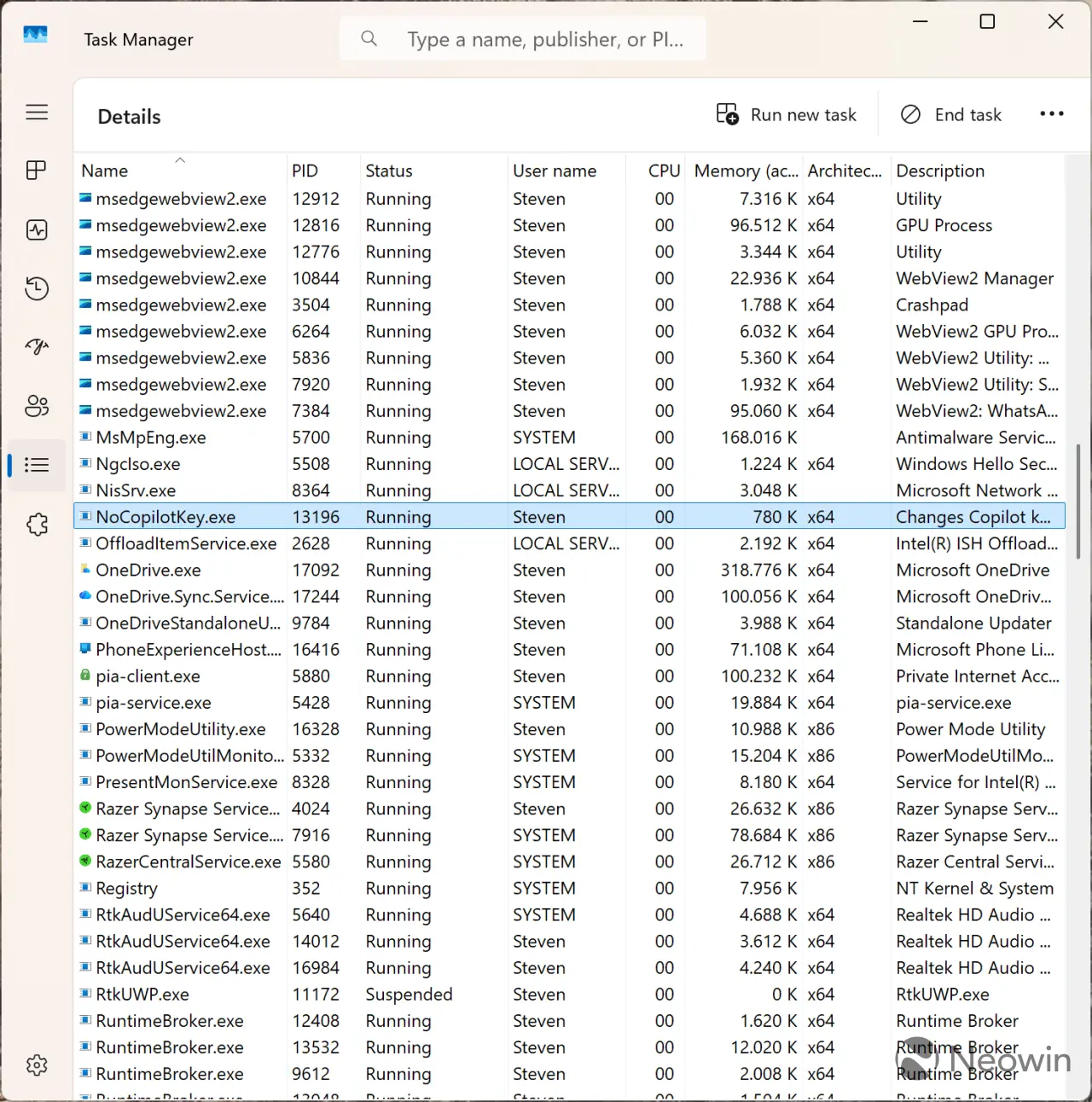Screen dimensions: 1092x1102
Task: Click the Razer icon beside RazerCentralService.exe
Action: coord(85,861)
